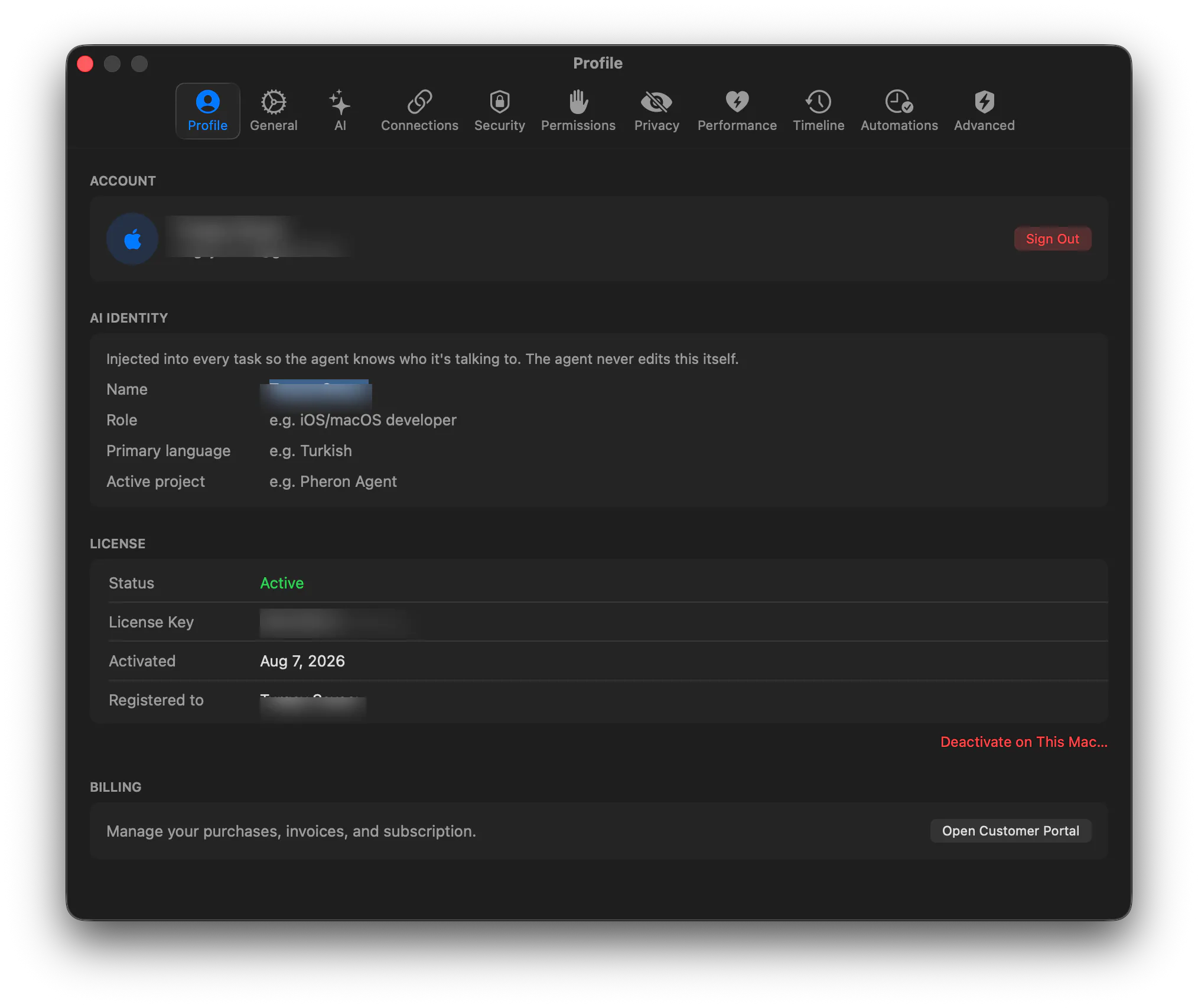The width and height of the screenshot is (1198, 1008).
Task: Open Connections link icon tab
Action: point(419,110)
